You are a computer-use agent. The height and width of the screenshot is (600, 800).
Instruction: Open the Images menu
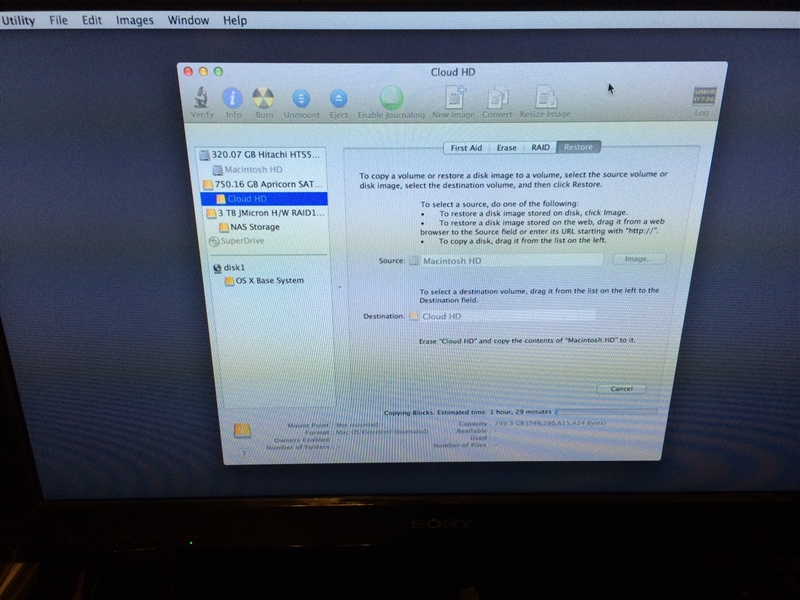[x=135, y=20]
